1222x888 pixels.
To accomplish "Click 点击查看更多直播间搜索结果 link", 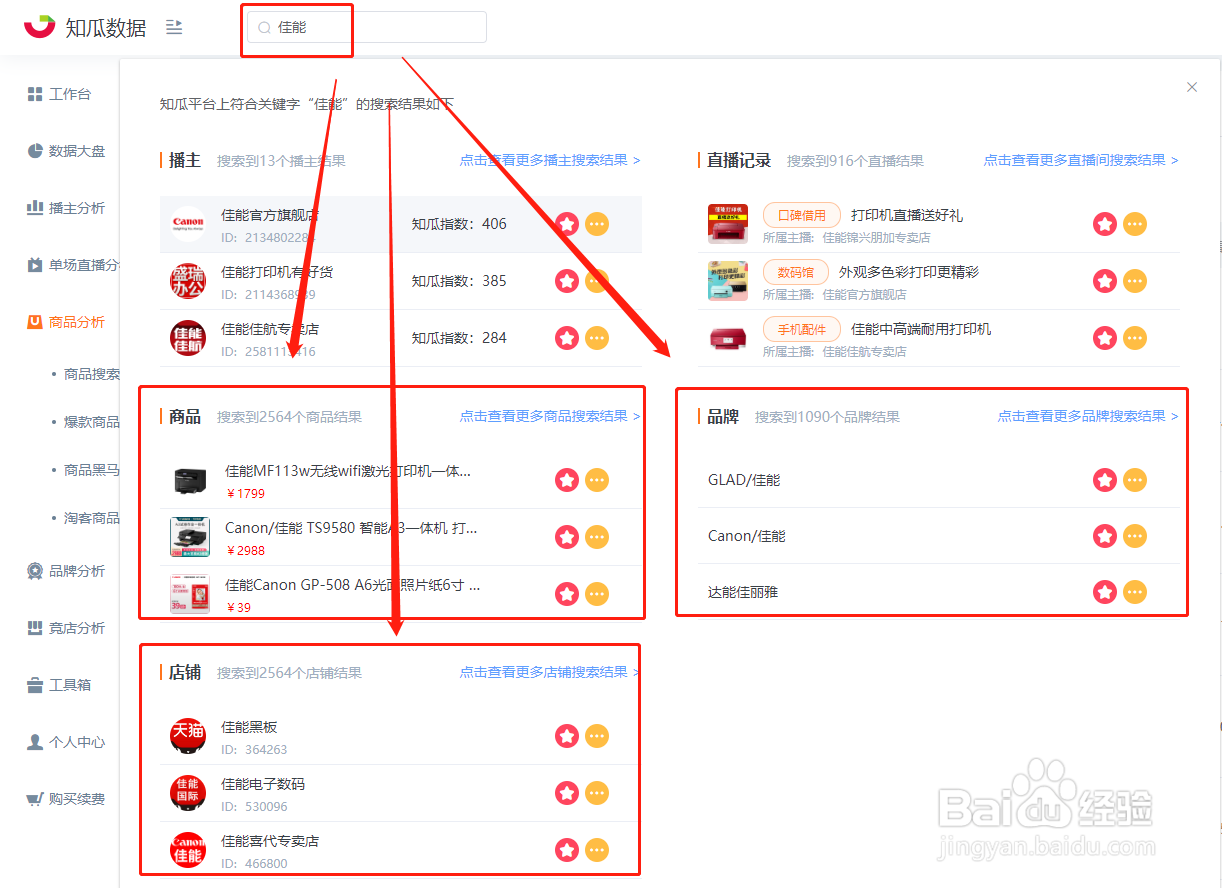I will coord(1081,160).
